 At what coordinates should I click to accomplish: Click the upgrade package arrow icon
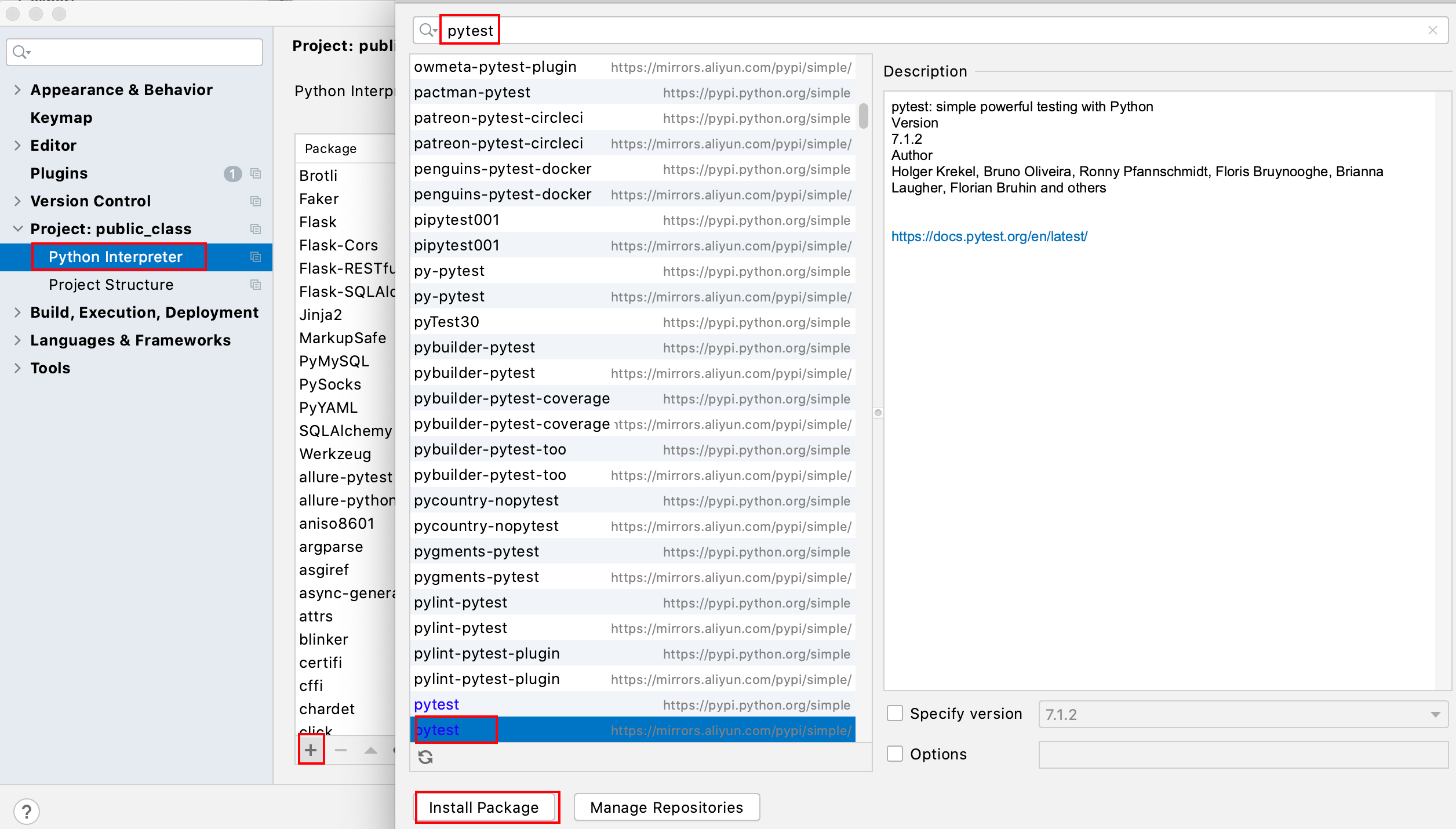371,750
